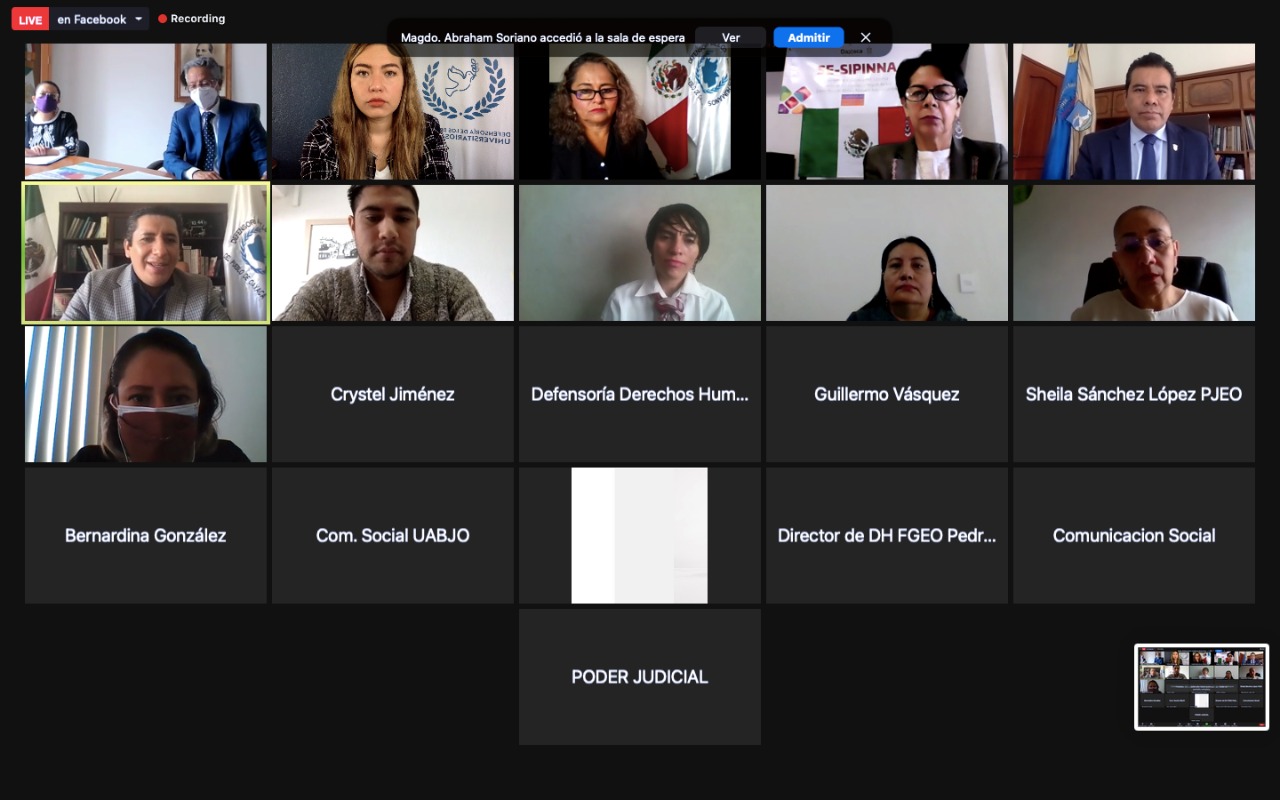Select the highlighted active speaker video
Viewport: 1280px width, 800px height.
146,253
